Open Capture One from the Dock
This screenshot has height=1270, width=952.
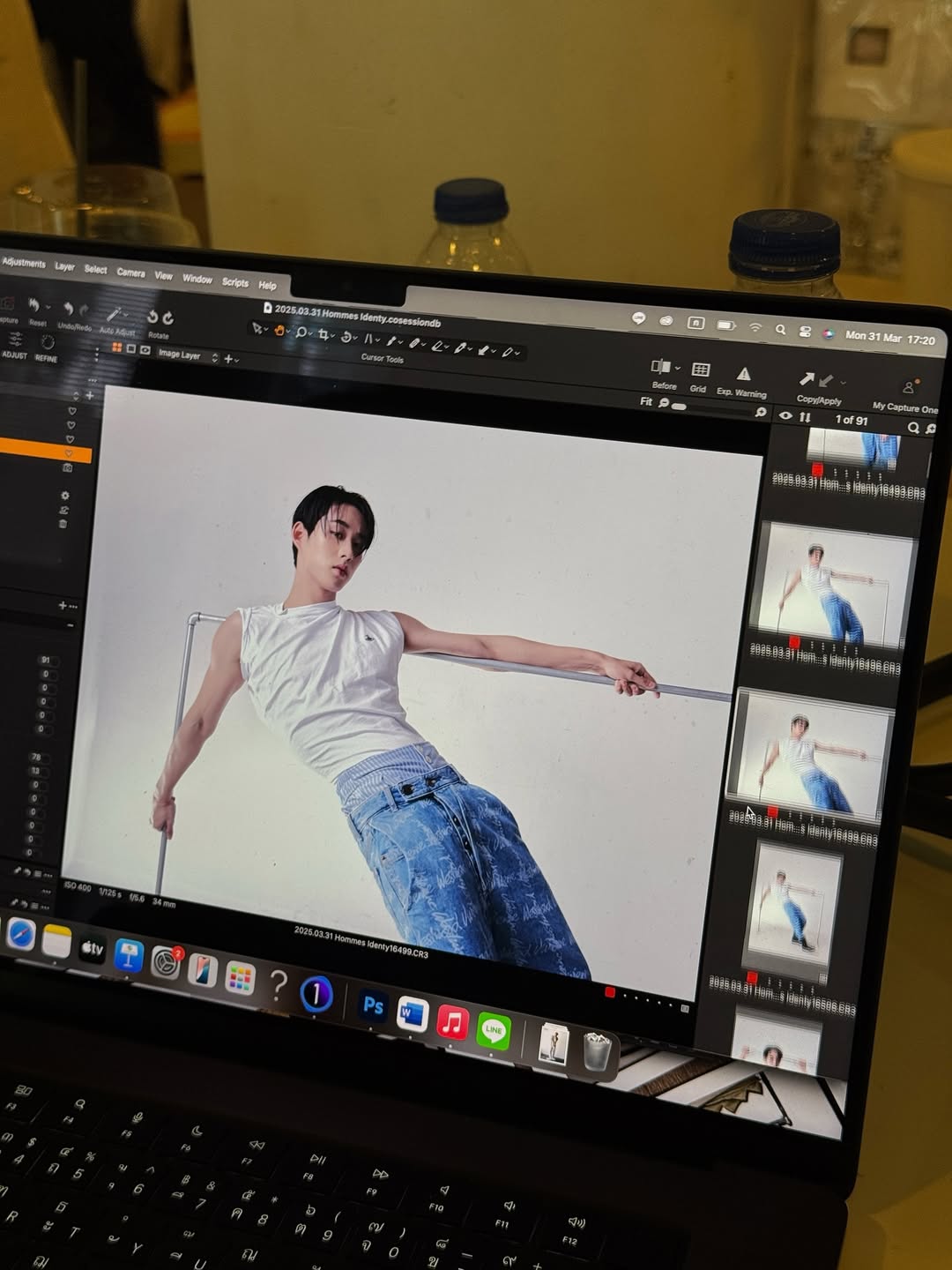click(x=316, y=994)
